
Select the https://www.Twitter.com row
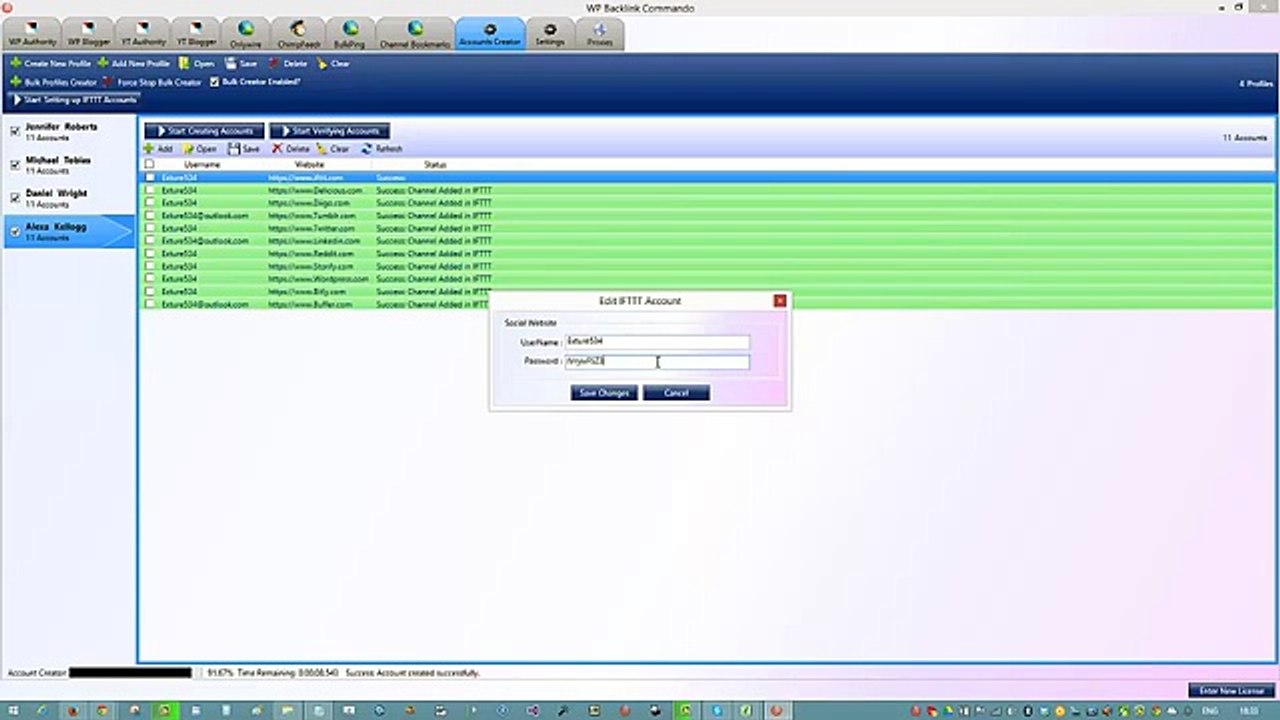pyautogui.click(x=708, y=228)
